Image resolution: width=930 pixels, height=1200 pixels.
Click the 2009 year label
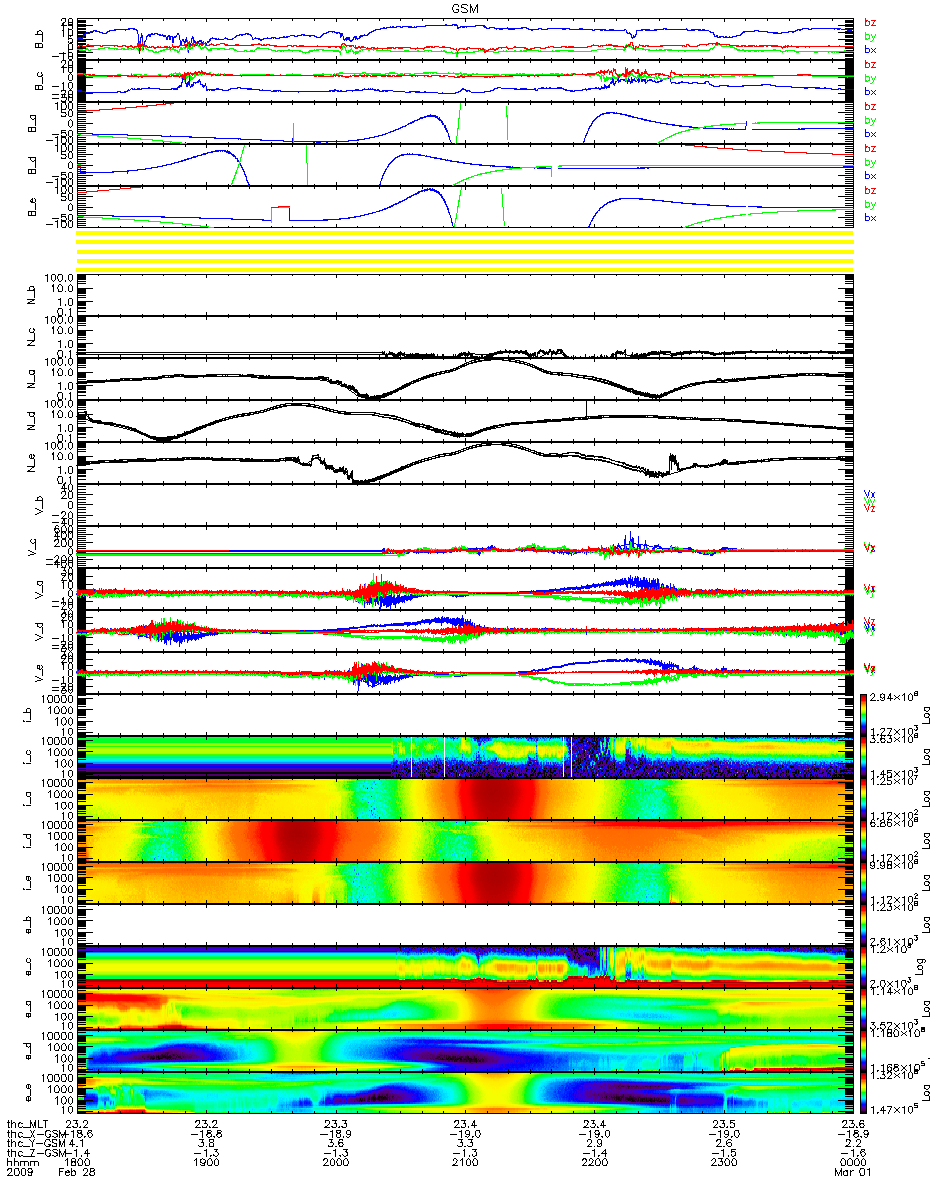[21, 1174]
